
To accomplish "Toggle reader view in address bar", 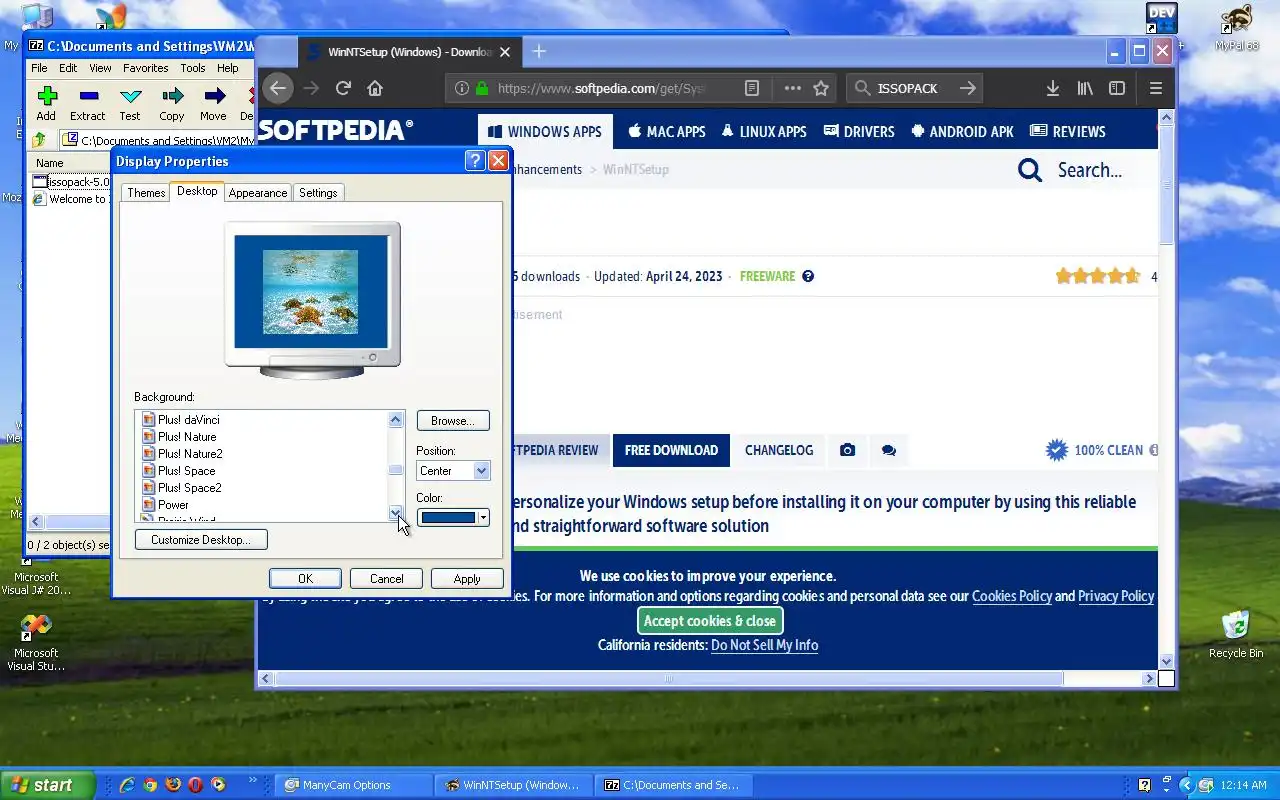I will click(752, 88).
